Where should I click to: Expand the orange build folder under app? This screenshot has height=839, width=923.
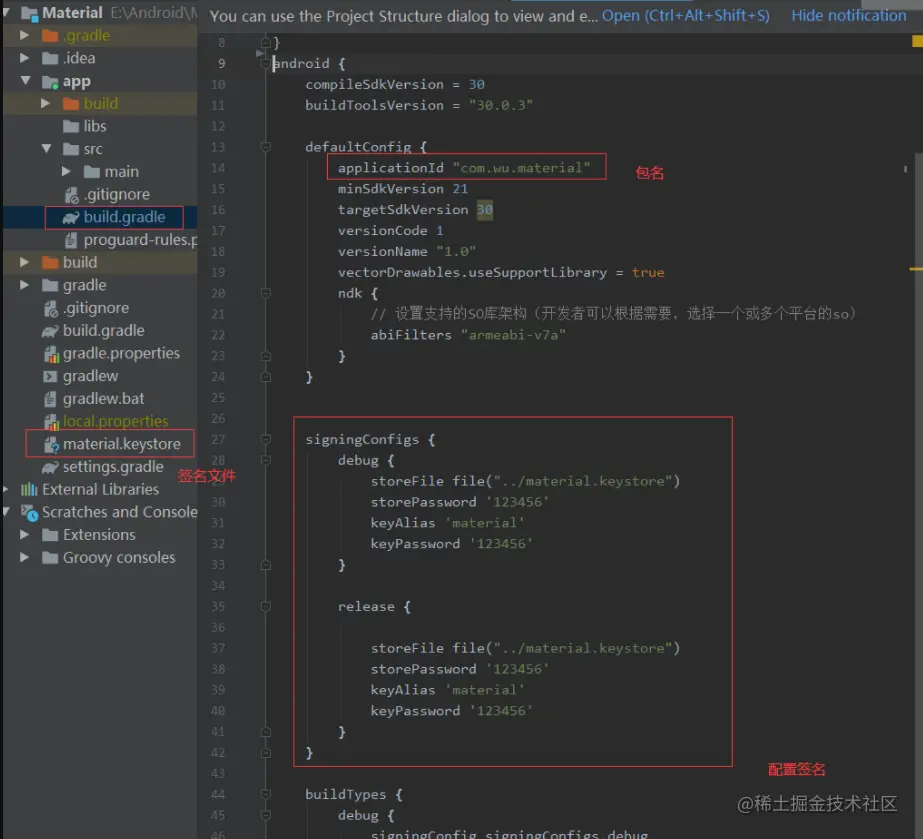[45, 104]
